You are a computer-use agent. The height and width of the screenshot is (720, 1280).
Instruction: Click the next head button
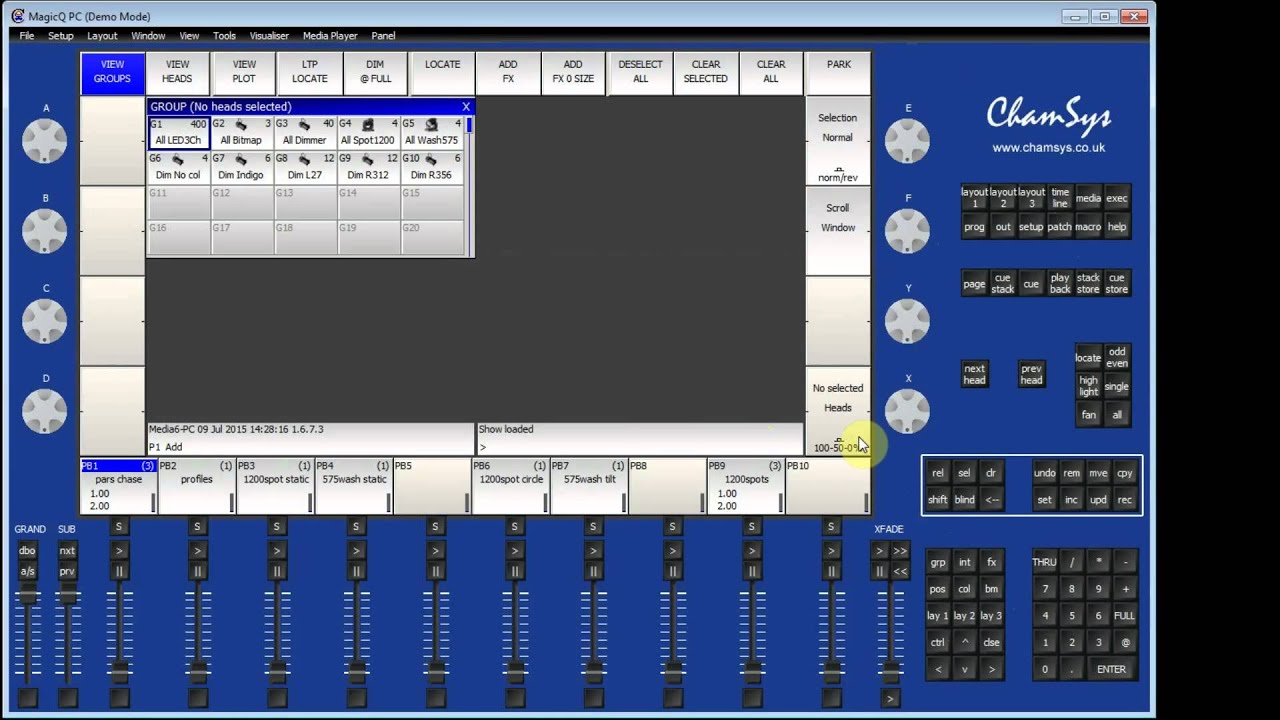(975, 374)
